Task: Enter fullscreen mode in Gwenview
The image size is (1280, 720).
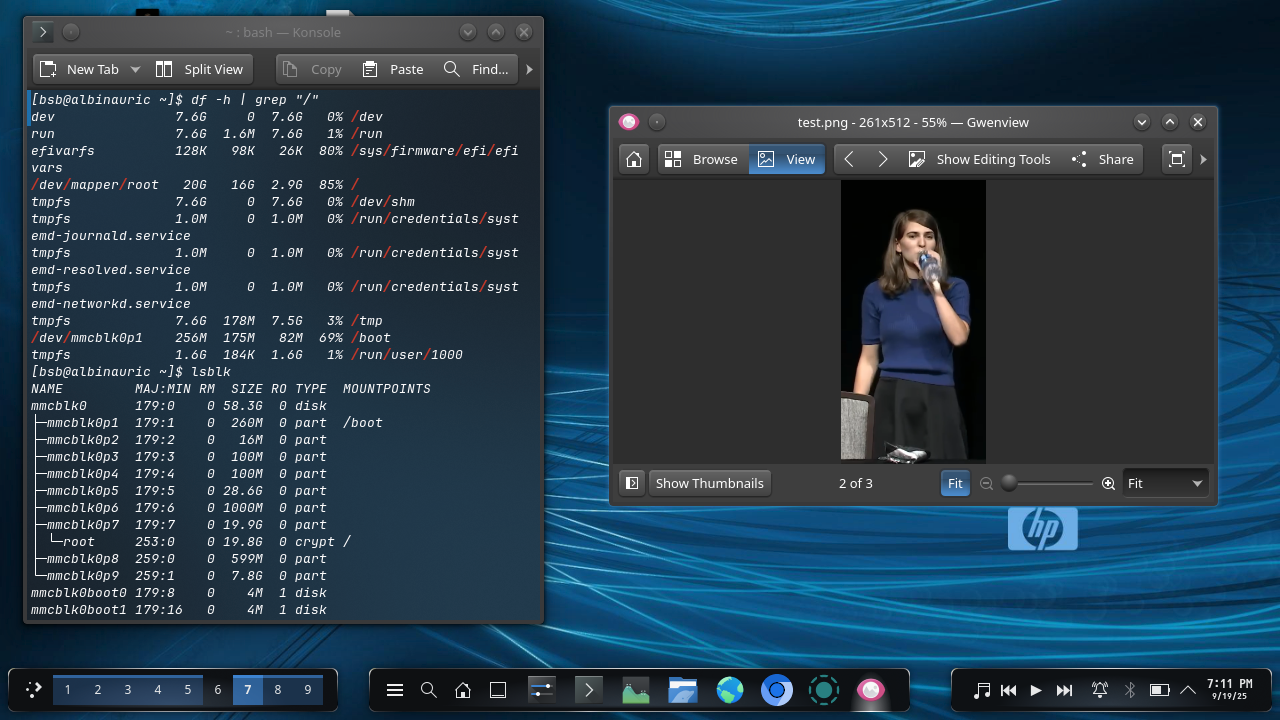Action: 1177,159
